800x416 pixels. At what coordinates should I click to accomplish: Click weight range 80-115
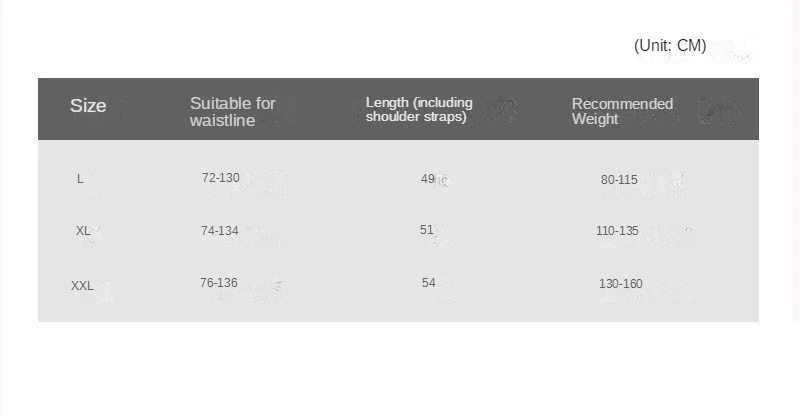(x=619, y=180)
